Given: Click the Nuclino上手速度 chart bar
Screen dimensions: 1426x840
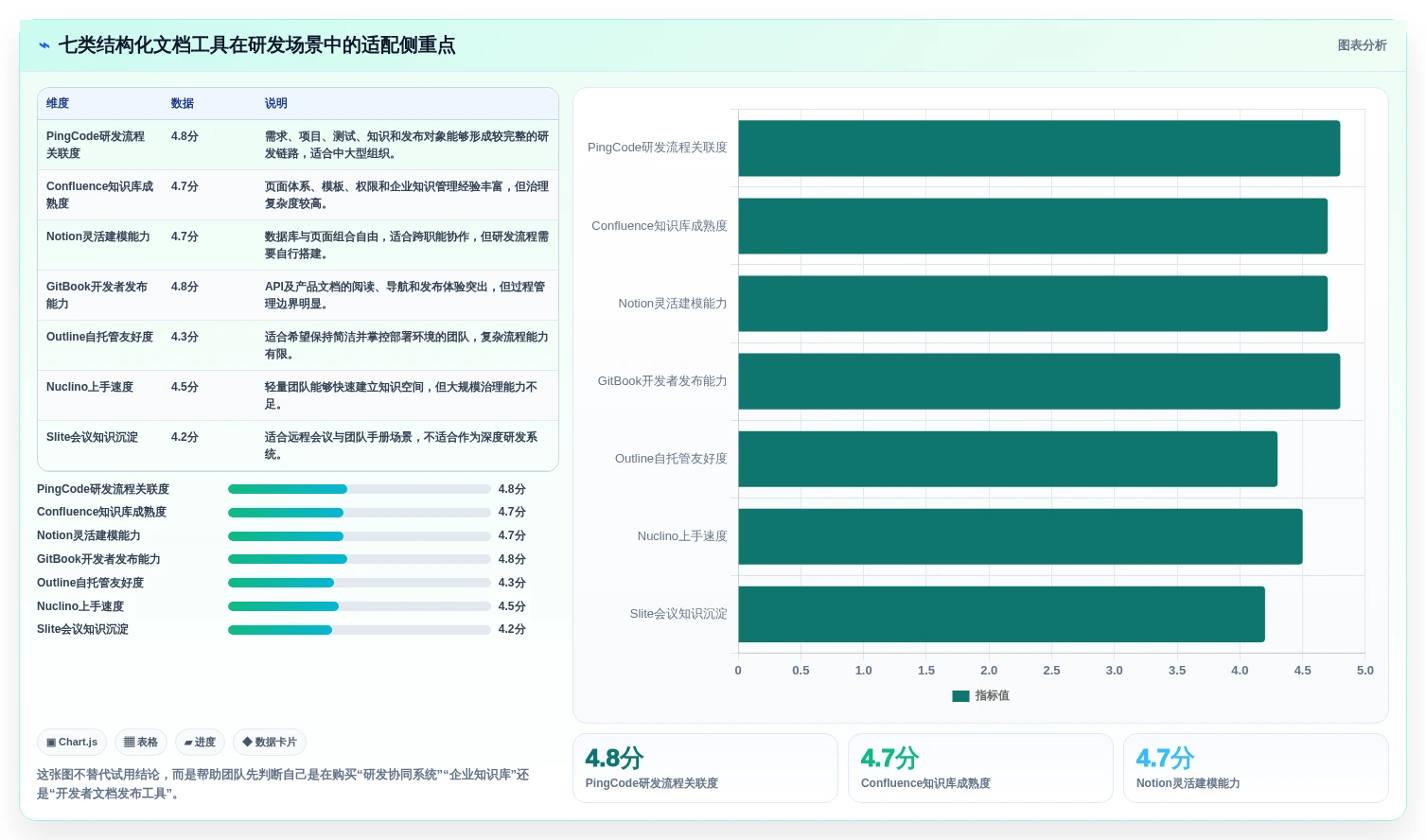Looking at the screenshot, I should (x=1020, y=536).
